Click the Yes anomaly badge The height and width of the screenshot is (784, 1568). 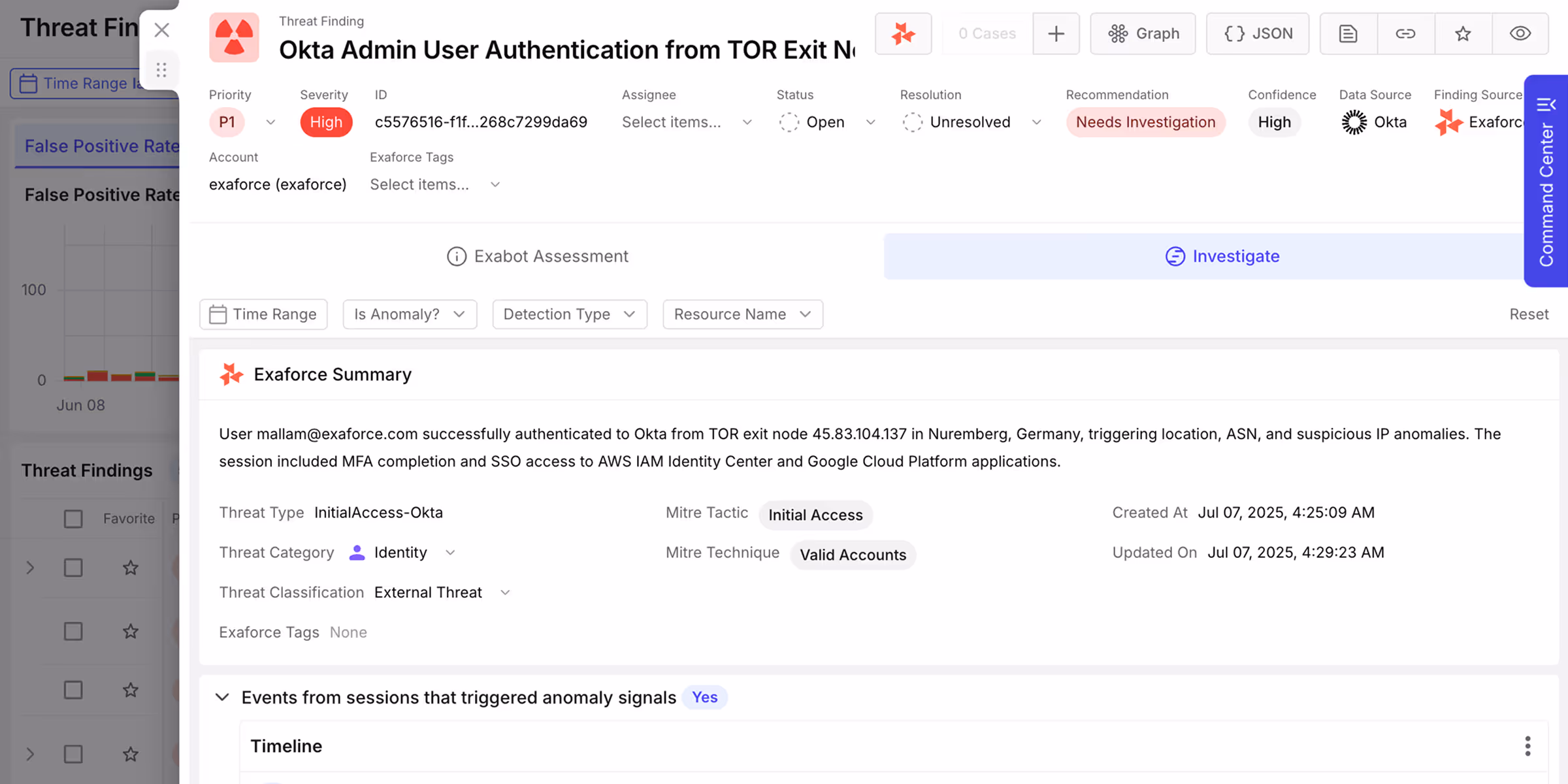tap(704, 697)
